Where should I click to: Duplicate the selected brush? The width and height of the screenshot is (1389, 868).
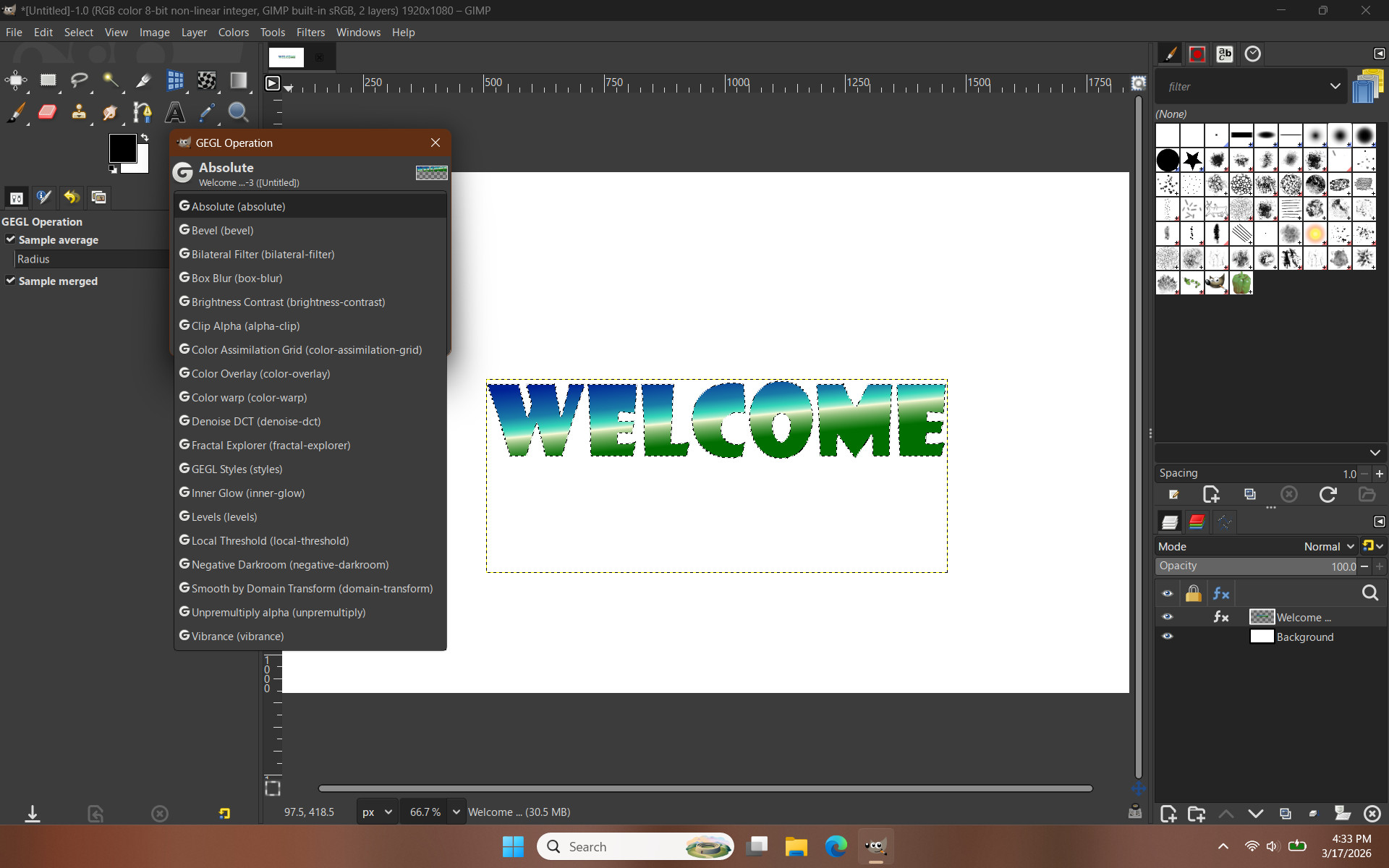pos(1250,494)
